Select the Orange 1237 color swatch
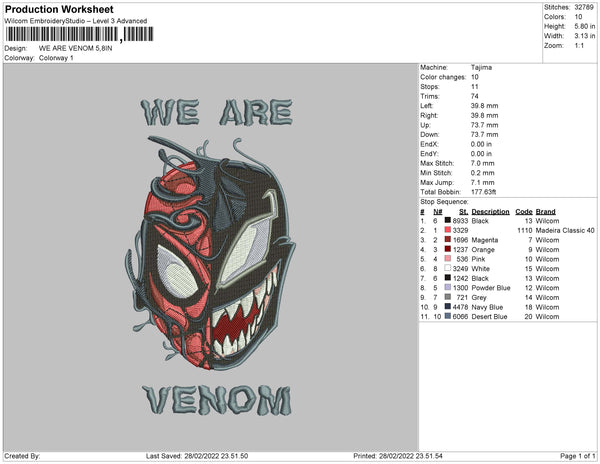600x464 pixels. click(447, 249)
